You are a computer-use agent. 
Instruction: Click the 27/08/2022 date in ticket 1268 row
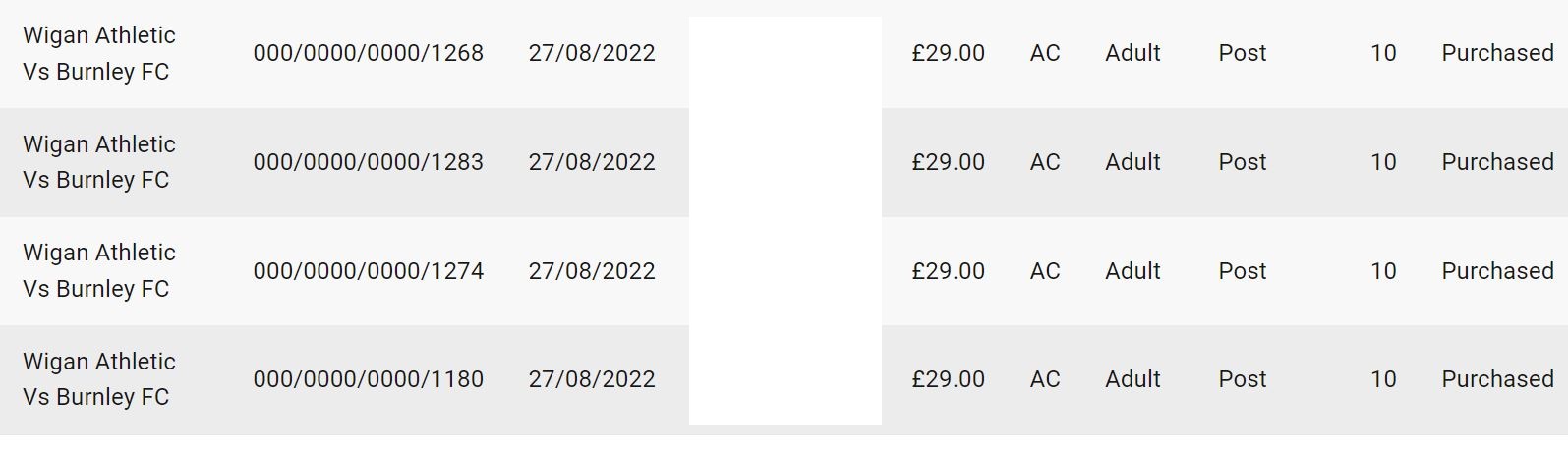(x=592, y=53)
